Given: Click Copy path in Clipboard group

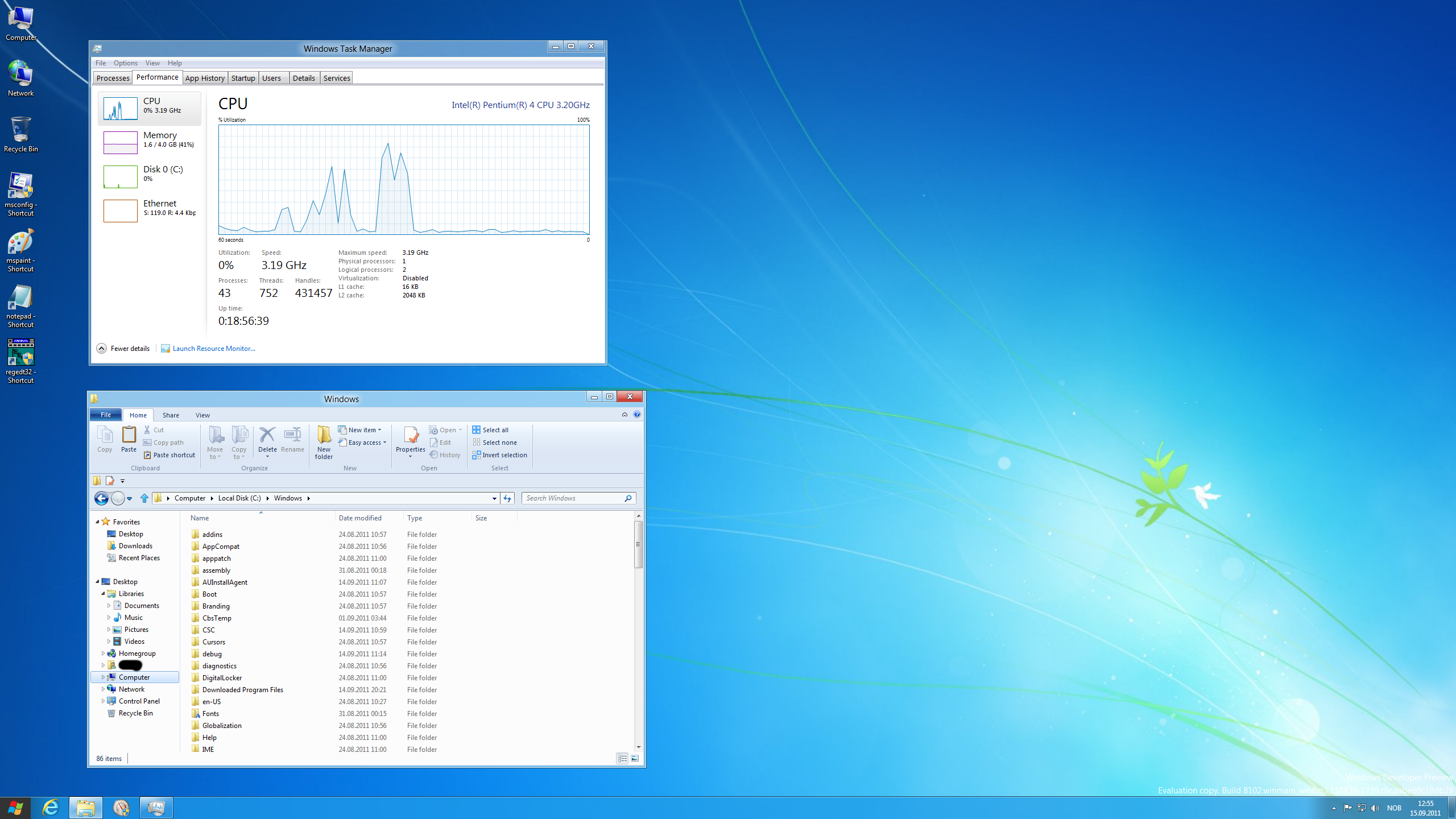Looking at the screenshot, I should point(163,442).
